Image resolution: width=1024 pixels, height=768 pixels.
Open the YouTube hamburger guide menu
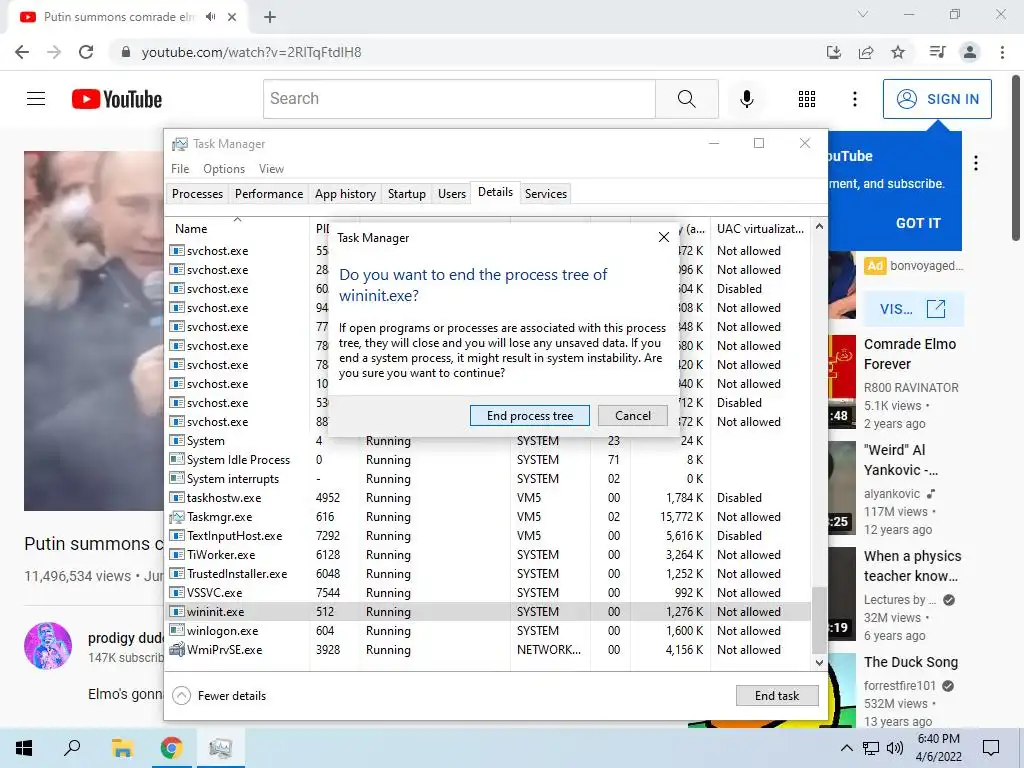[x=36, y=99]
